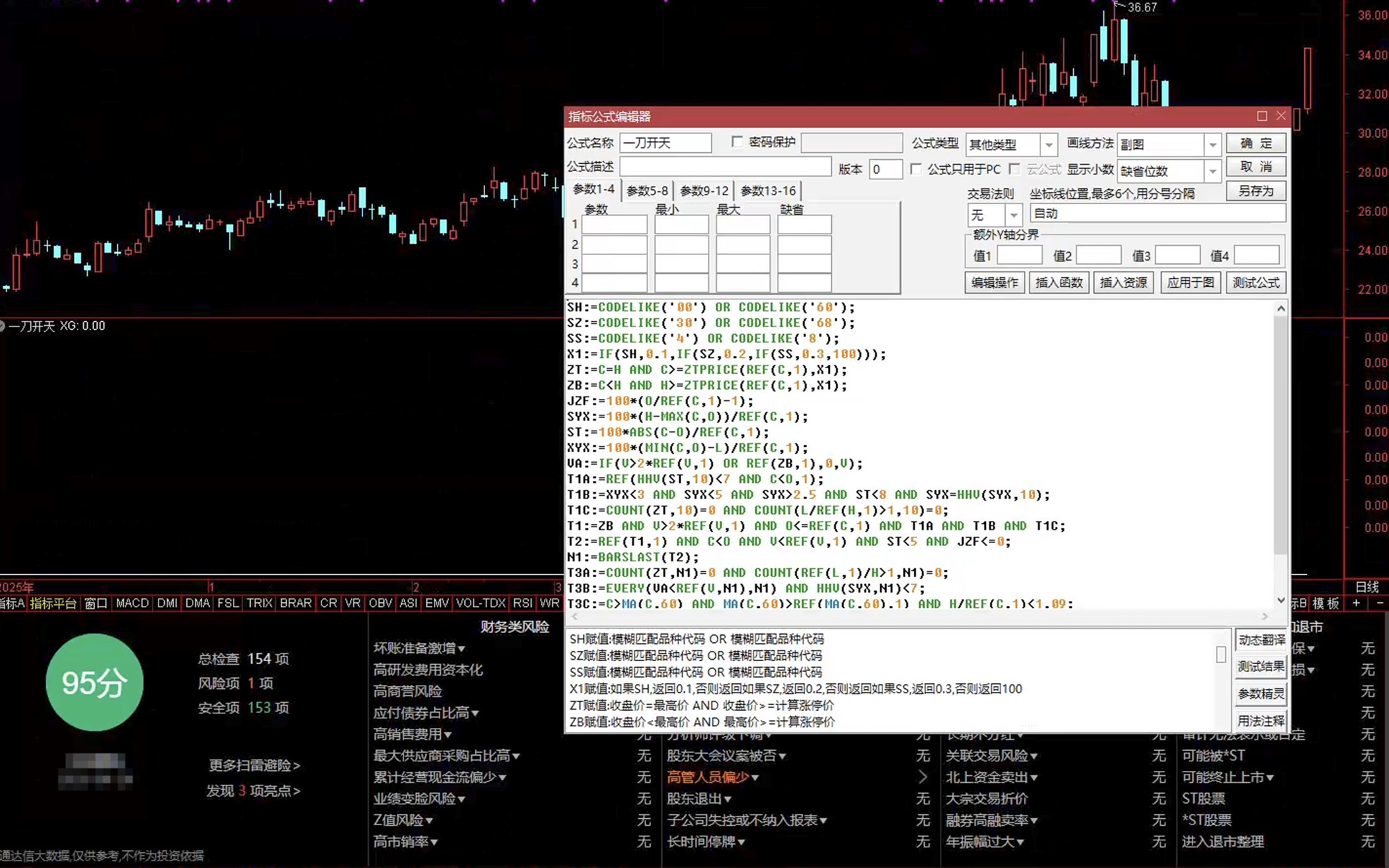
Task: Open the 画线方法 dropdown
Action: (x=1212, y=145)
